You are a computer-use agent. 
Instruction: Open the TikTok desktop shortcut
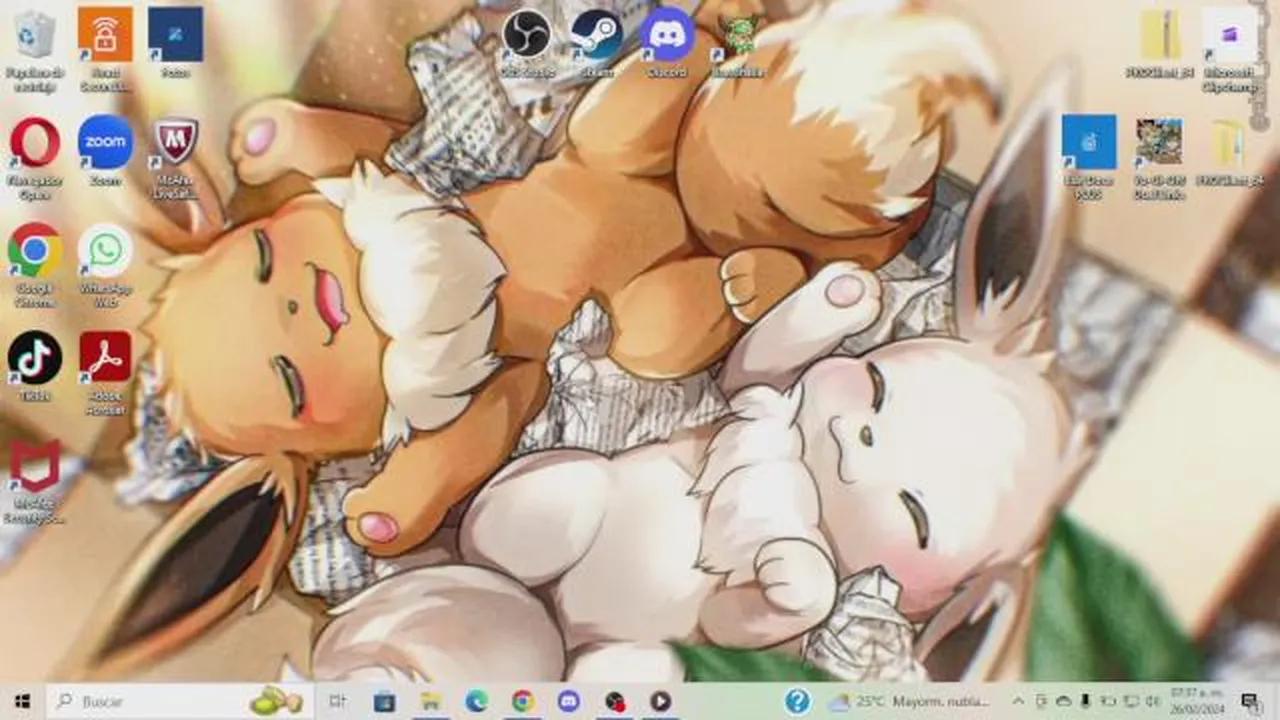[x=36, y=366]
